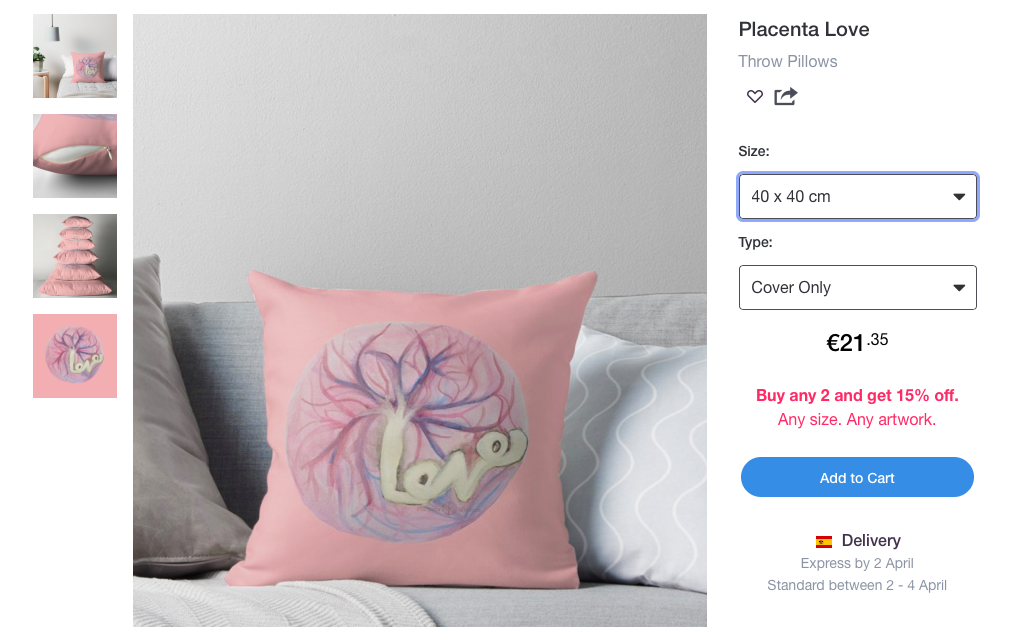The width and height of the screenshot is (1019, 627).
Task: Select the stacked pillows thumbnail
Action: coord(75,256)
